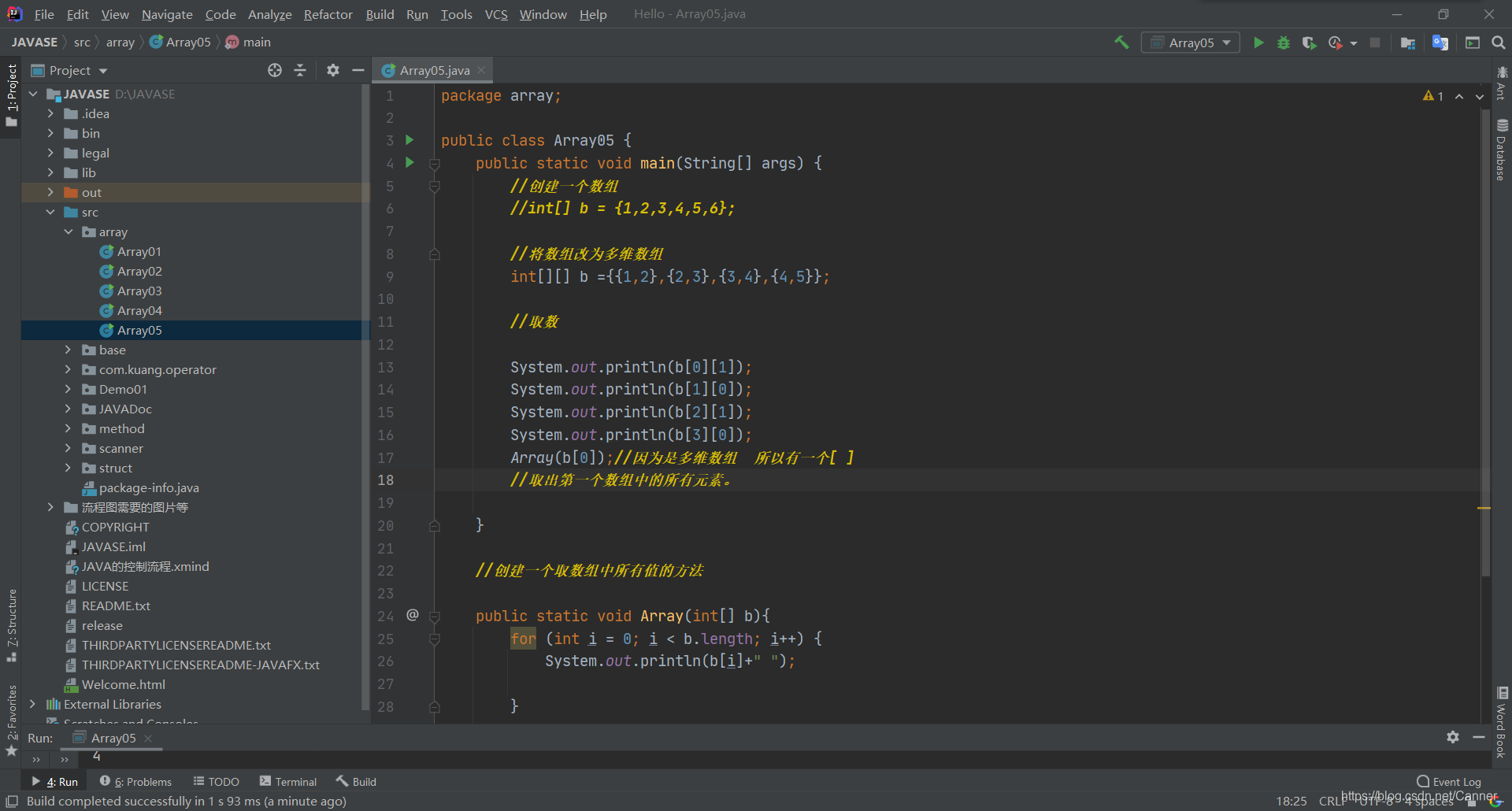This screenshot has width=1512, height=811.
Task: Open Run panel settings gear
Action: (x=1453, y=737)
